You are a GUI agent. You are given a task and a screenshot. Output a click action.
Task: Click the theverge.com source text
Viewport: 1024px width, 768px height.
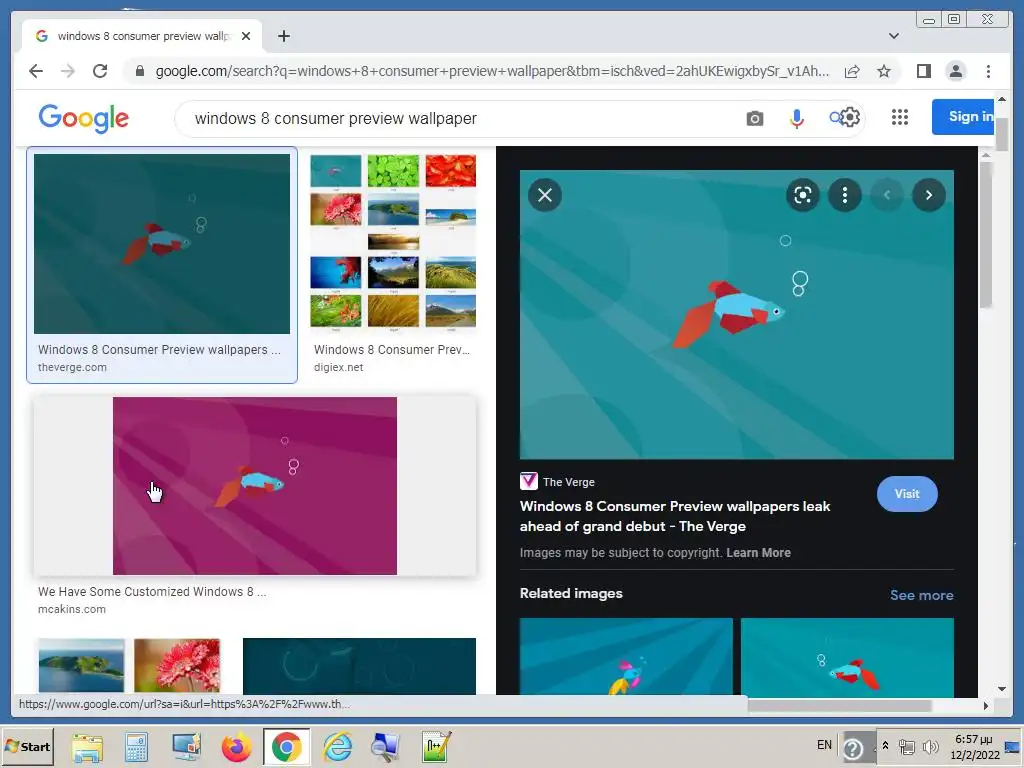[72, 367]
